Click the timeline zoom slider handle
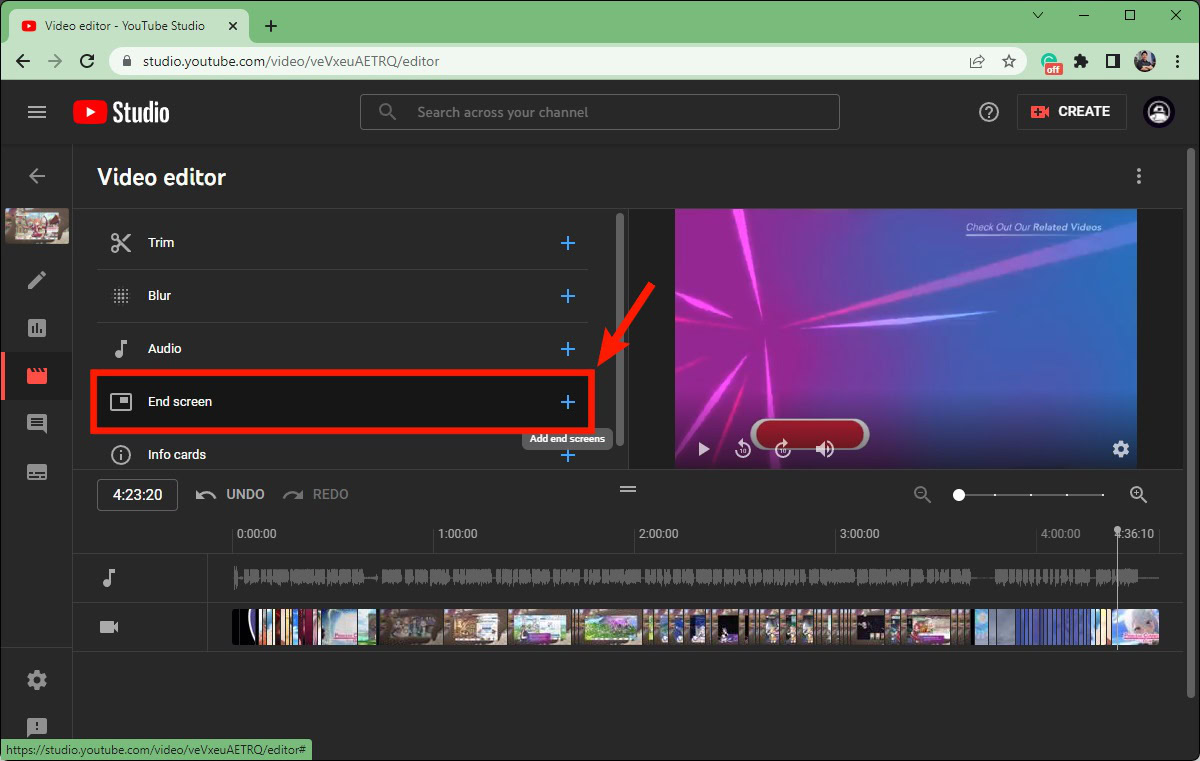Image resolution: width=1200 pixels, height=761 pixels. tap(959, 495)
